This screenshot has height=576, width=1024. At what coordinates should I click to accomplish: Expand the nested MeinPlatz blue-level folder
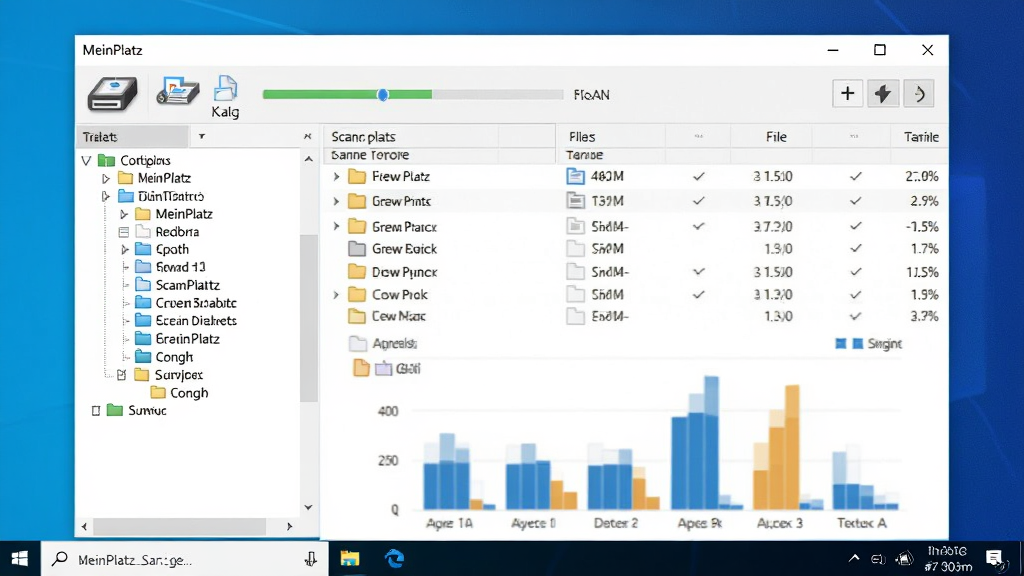124,214
